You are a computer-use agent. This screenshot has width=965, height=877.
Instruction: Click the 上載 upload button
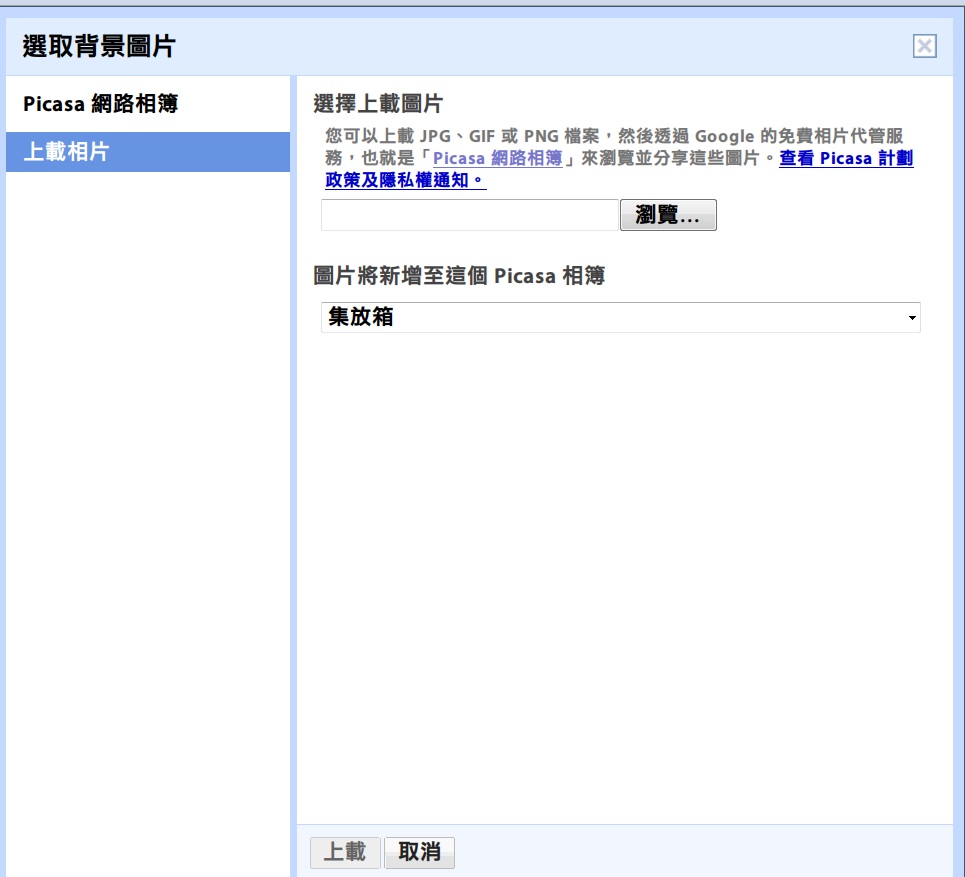point(345,852)
